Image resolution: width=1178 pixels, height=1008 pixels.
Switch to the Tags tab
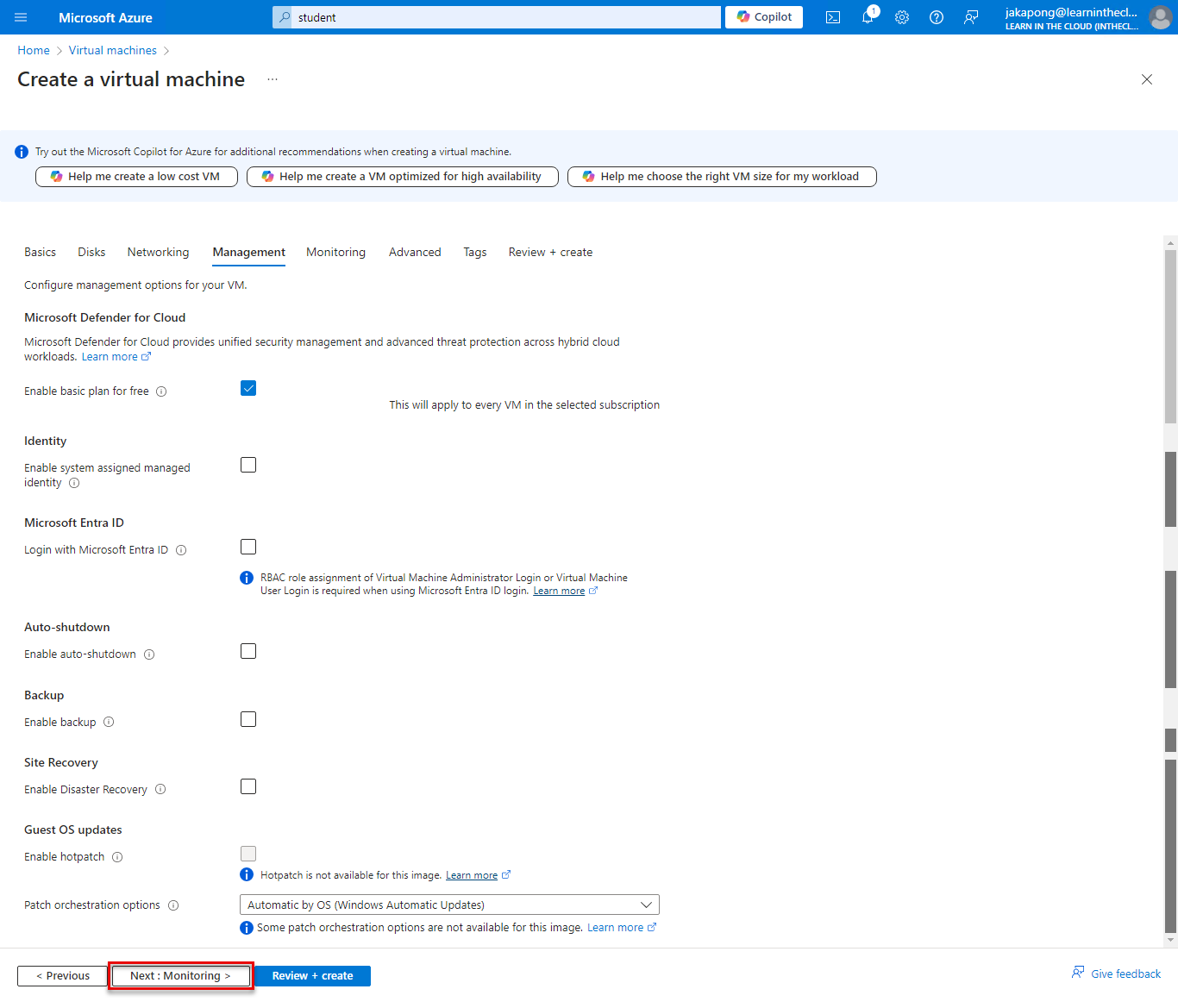[x=474, y=253]
